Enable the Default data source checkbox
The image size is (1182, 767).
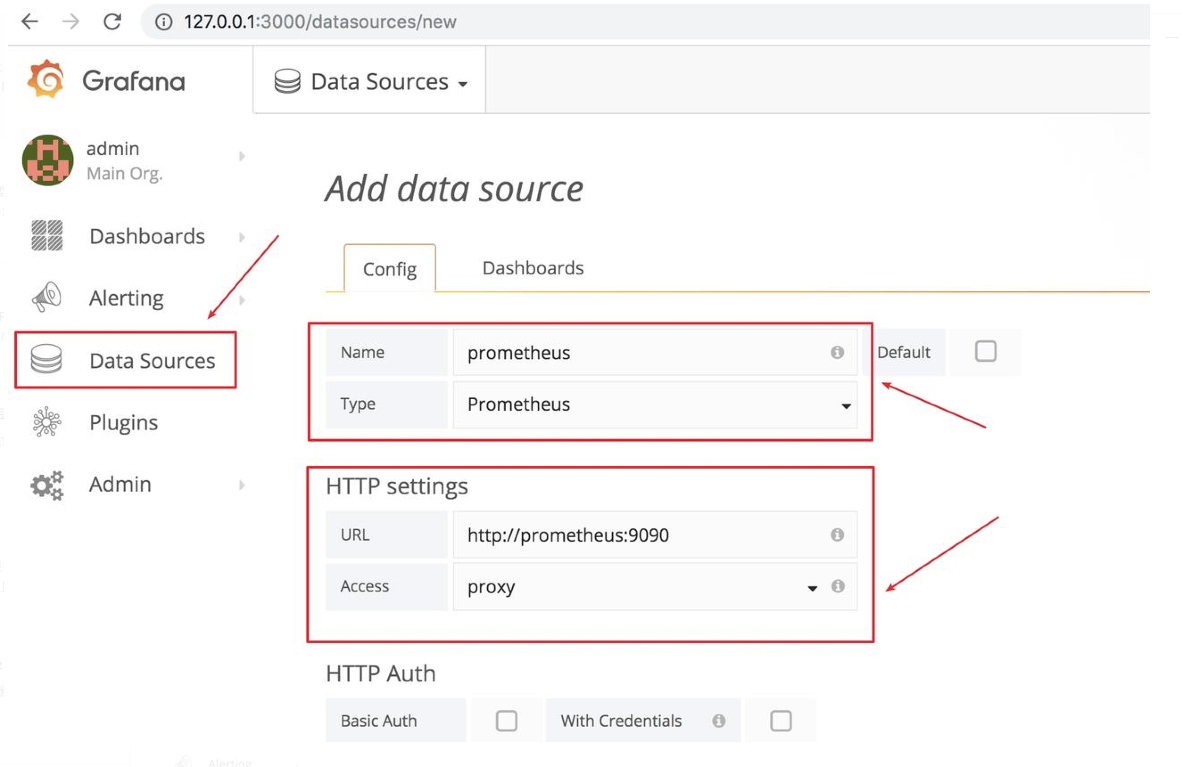pos(985,351)
